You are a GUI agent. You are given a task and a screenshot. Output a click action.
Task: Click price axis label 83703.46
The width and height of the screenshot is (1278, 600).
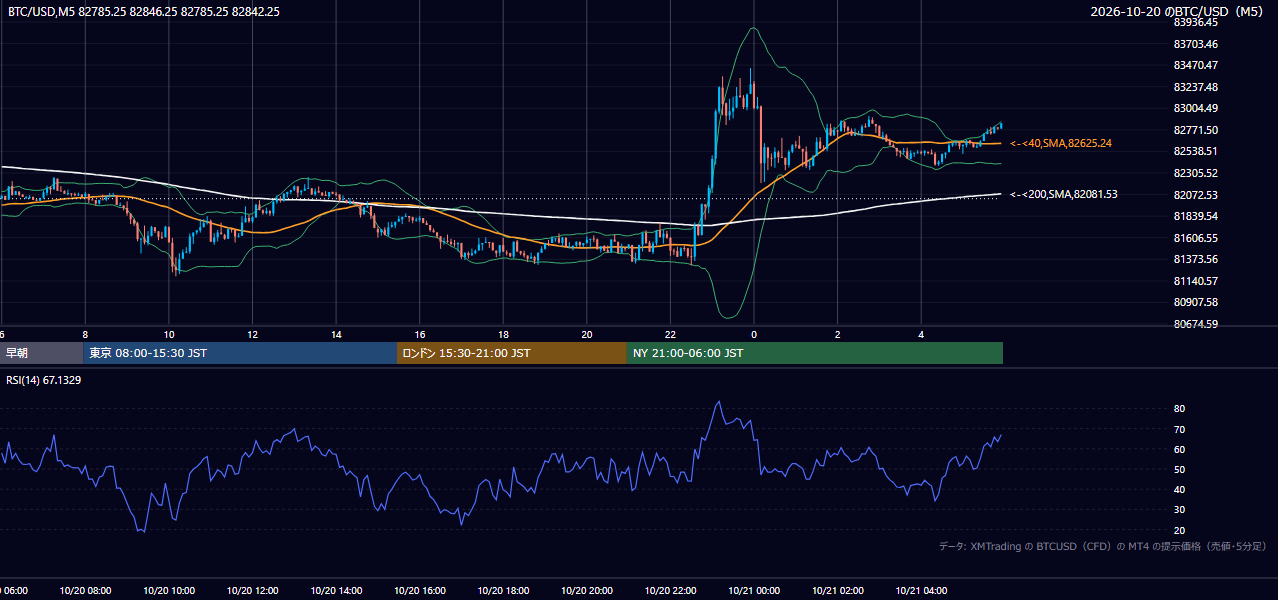tap(1195, 44)
